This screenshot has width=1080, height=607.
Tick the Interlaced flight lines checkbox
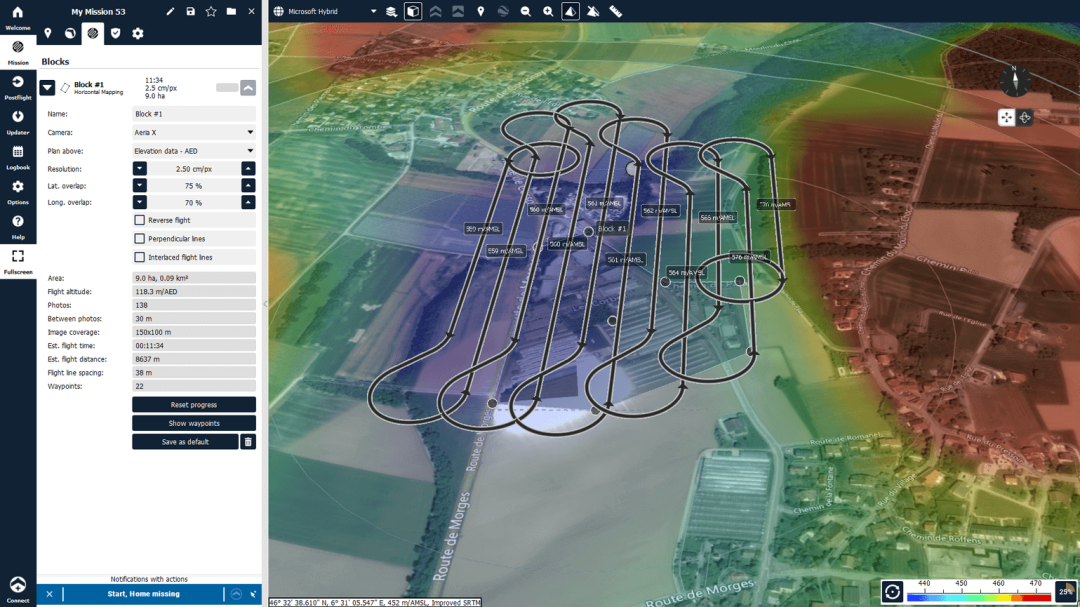[x=139, y=257]
